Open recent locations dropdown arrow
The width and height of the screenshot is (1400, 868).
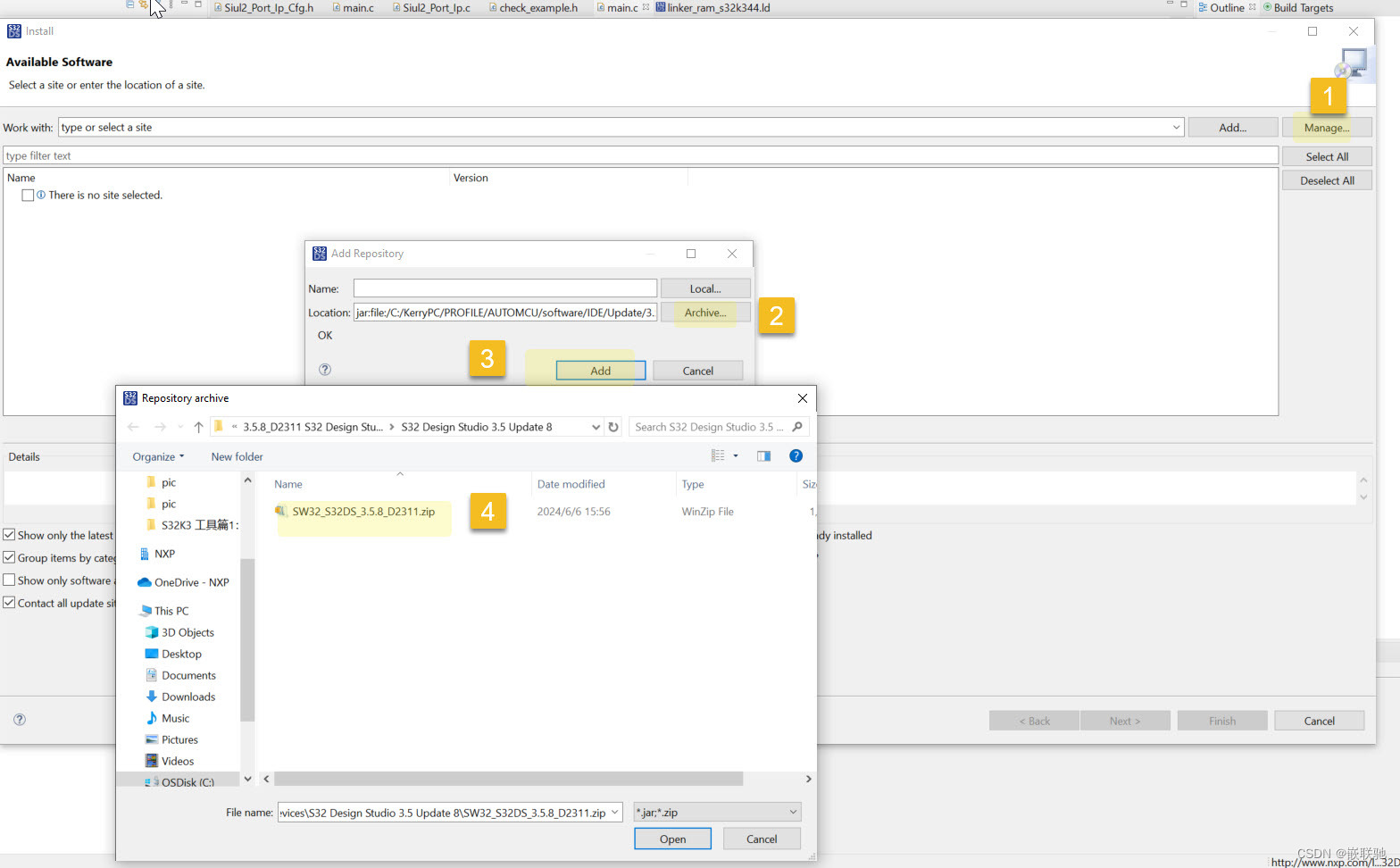coord(180,427)
